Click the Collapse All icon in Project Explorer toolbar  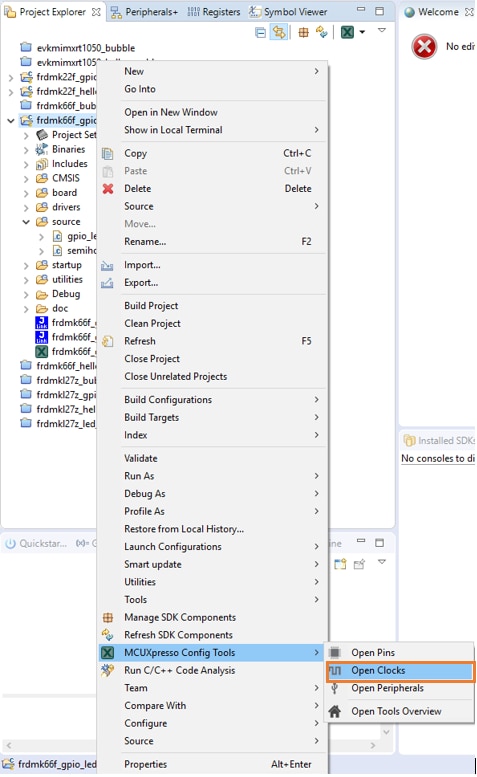(x=261, y=33)
